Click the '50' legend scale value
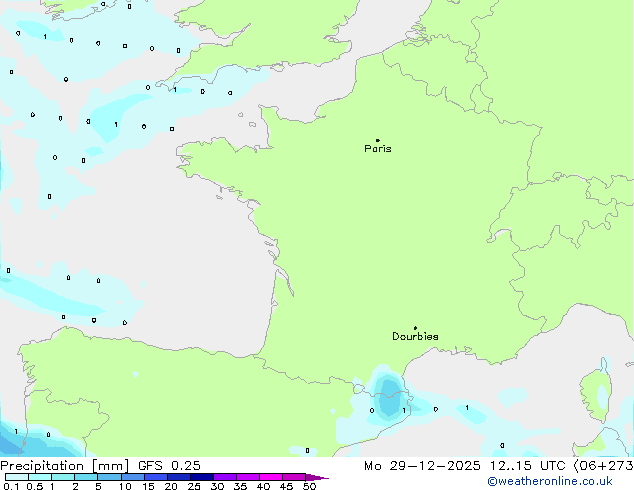634x490 pixels. [309, 486]
